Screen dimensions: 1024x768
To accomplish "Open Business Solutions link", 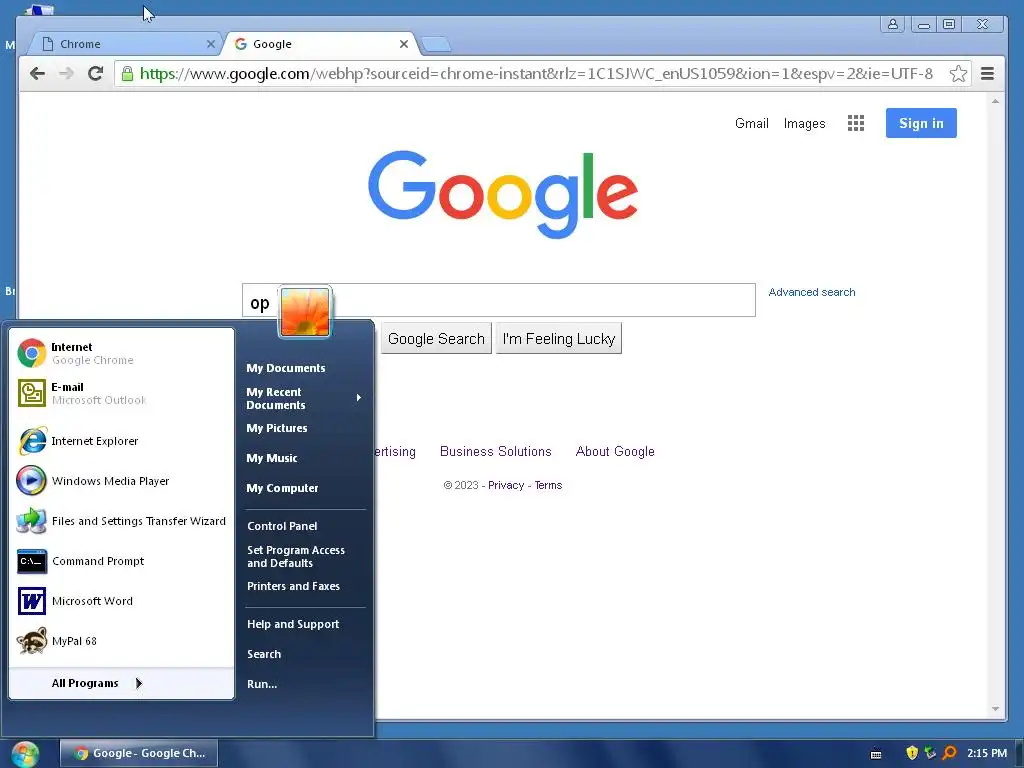I will click(x=496, y=451).
